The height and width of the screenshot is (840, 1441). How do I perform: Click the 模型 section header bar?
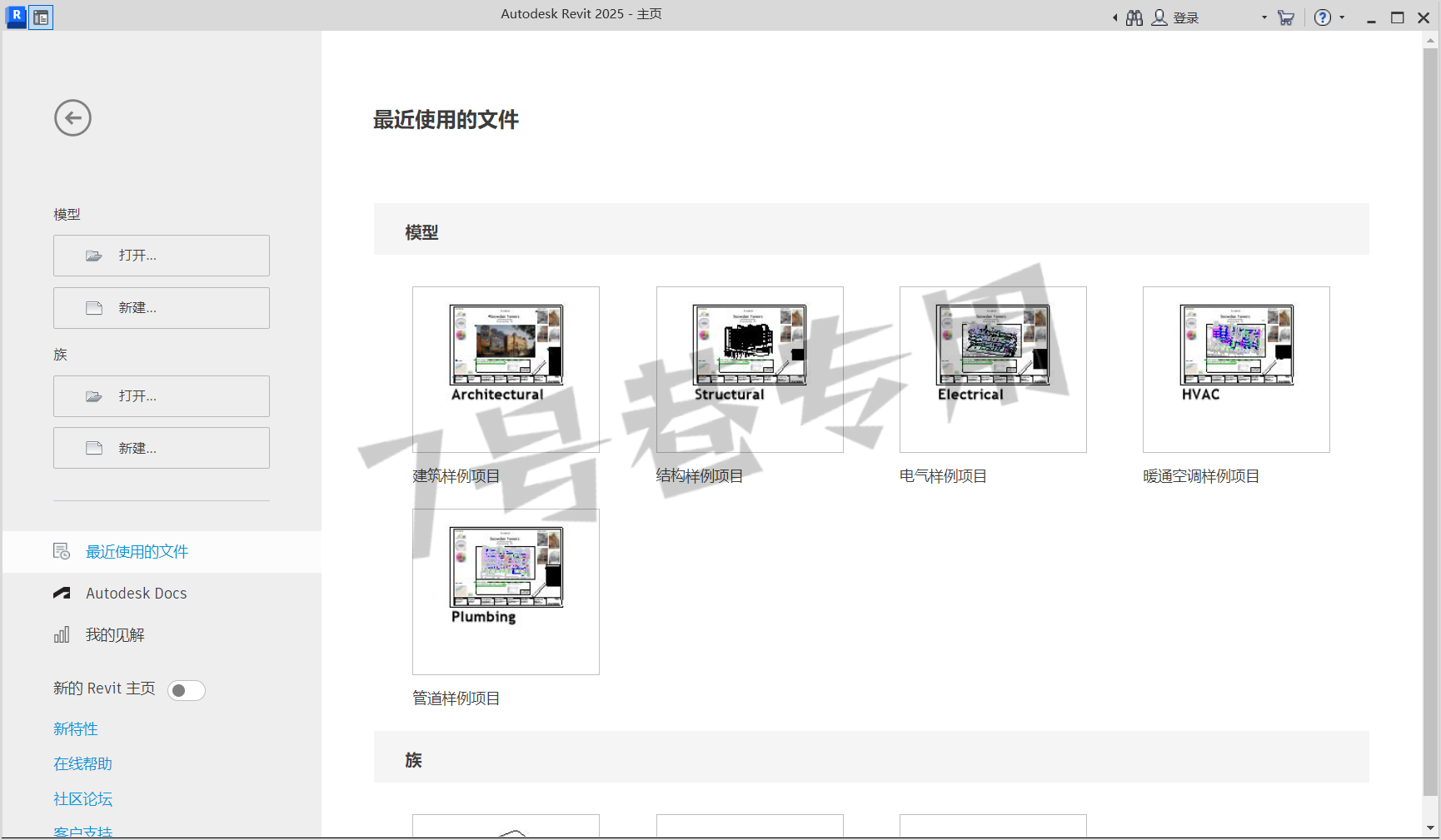pos(871,229)
